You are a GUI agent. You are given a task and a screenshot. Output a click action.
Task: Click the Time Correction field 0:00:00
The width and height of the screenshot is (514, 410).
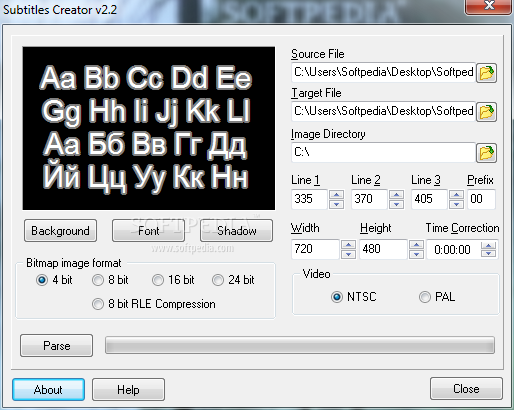point(454,249)
